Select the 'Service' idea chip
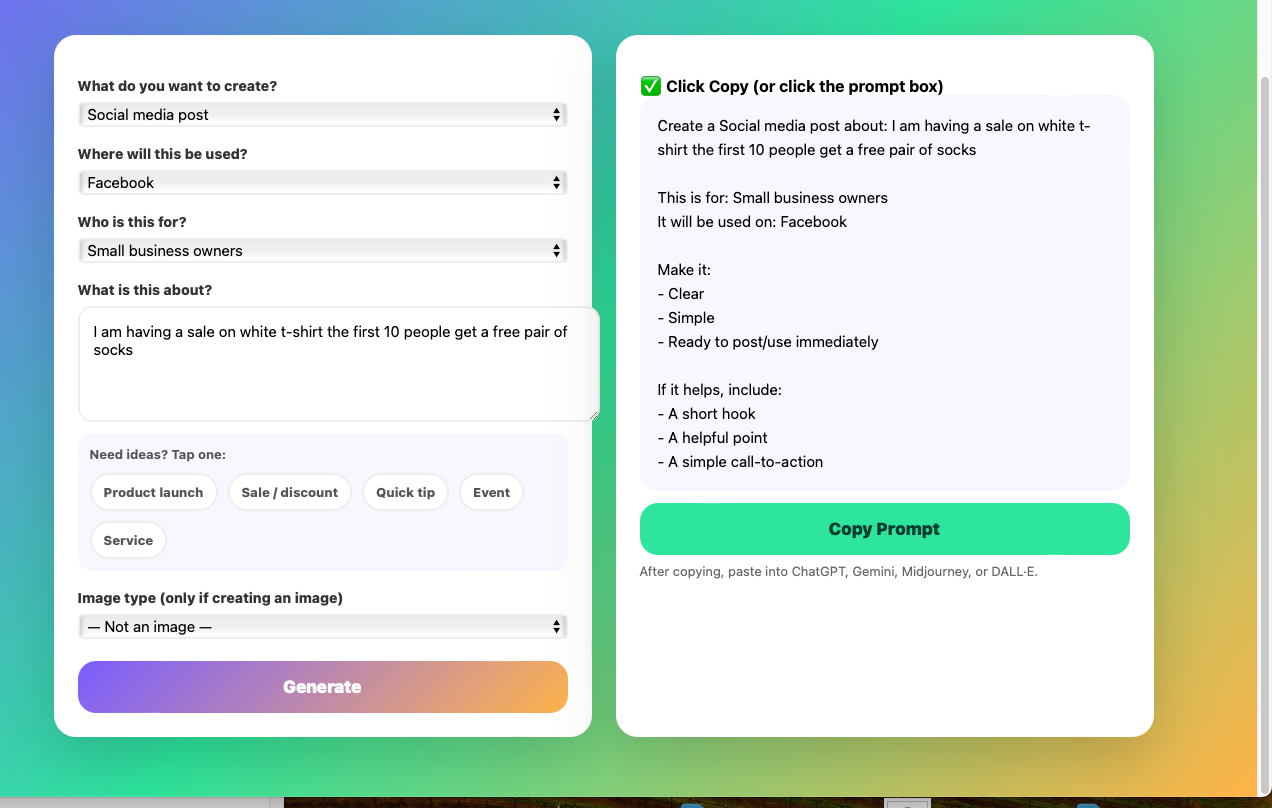Image resolution: width=1272 pixels, height=808 pixels. pyautogui.click(x=128, y=540)
